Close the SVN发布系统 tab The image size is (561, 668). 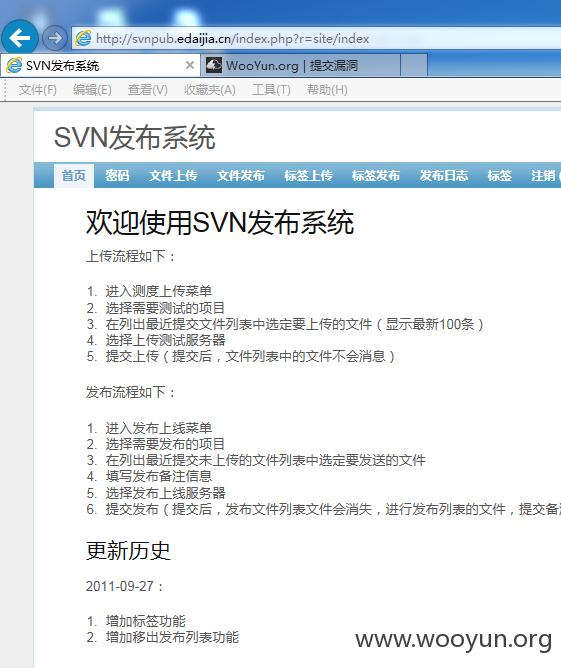(190, 65)
